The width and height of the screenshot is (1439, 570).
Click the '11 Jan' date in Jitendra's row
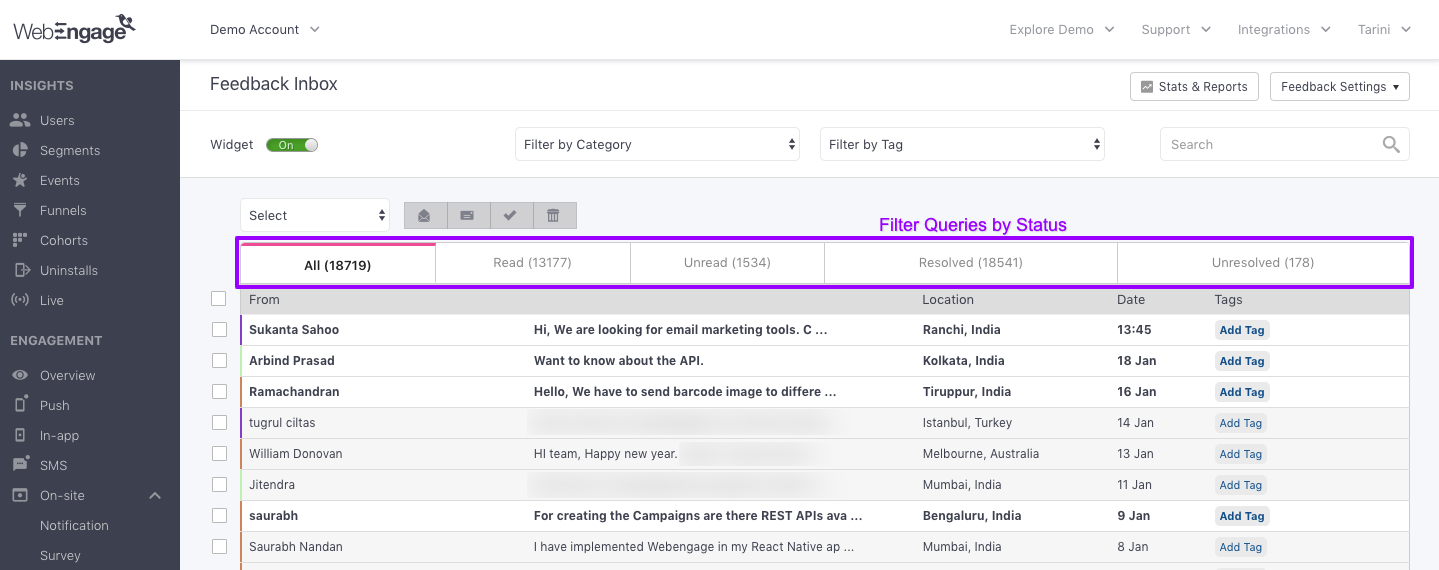click(x=1134, y=484)
